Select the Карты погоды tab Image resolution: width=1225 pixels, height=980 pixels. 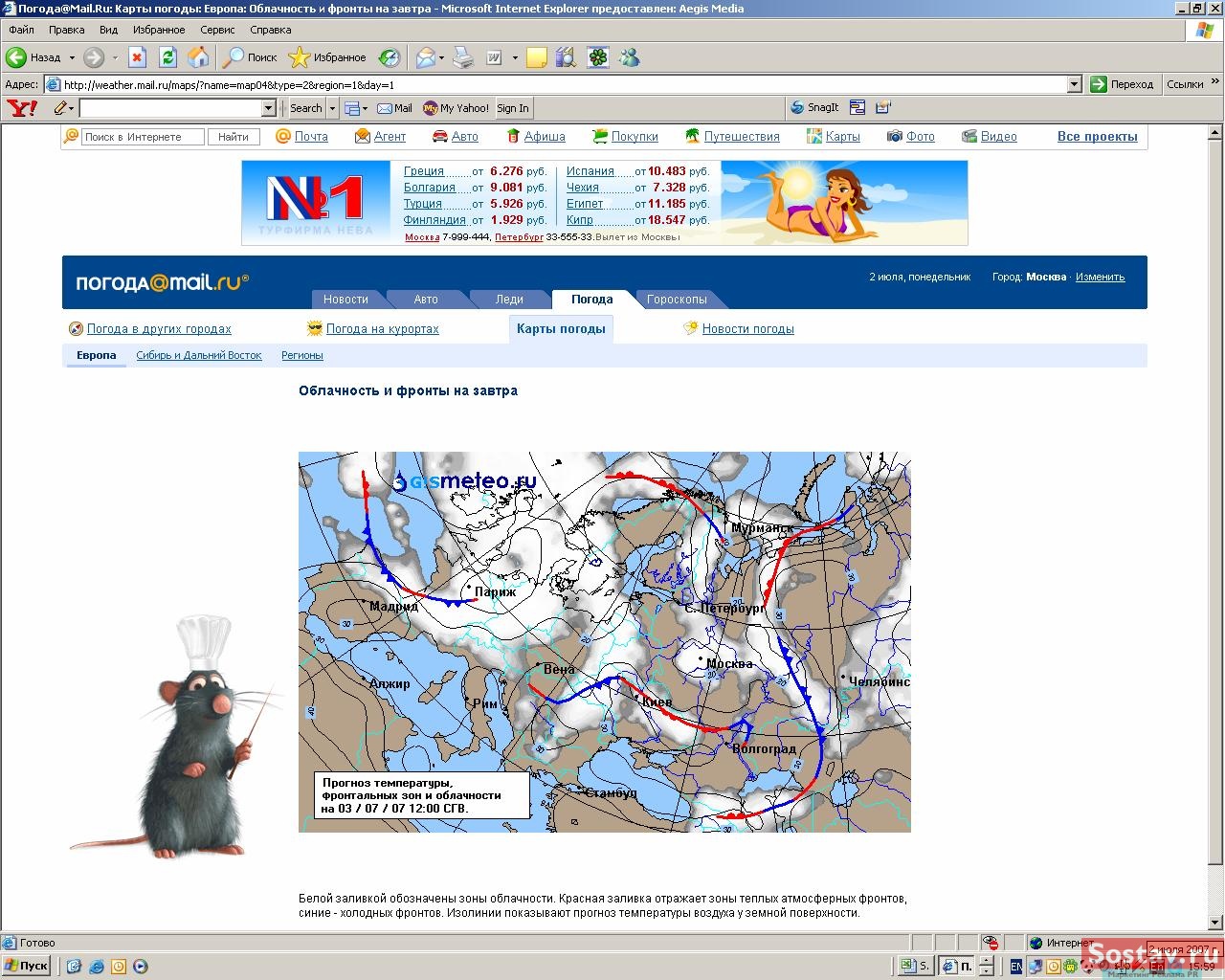tap(561, 329)
